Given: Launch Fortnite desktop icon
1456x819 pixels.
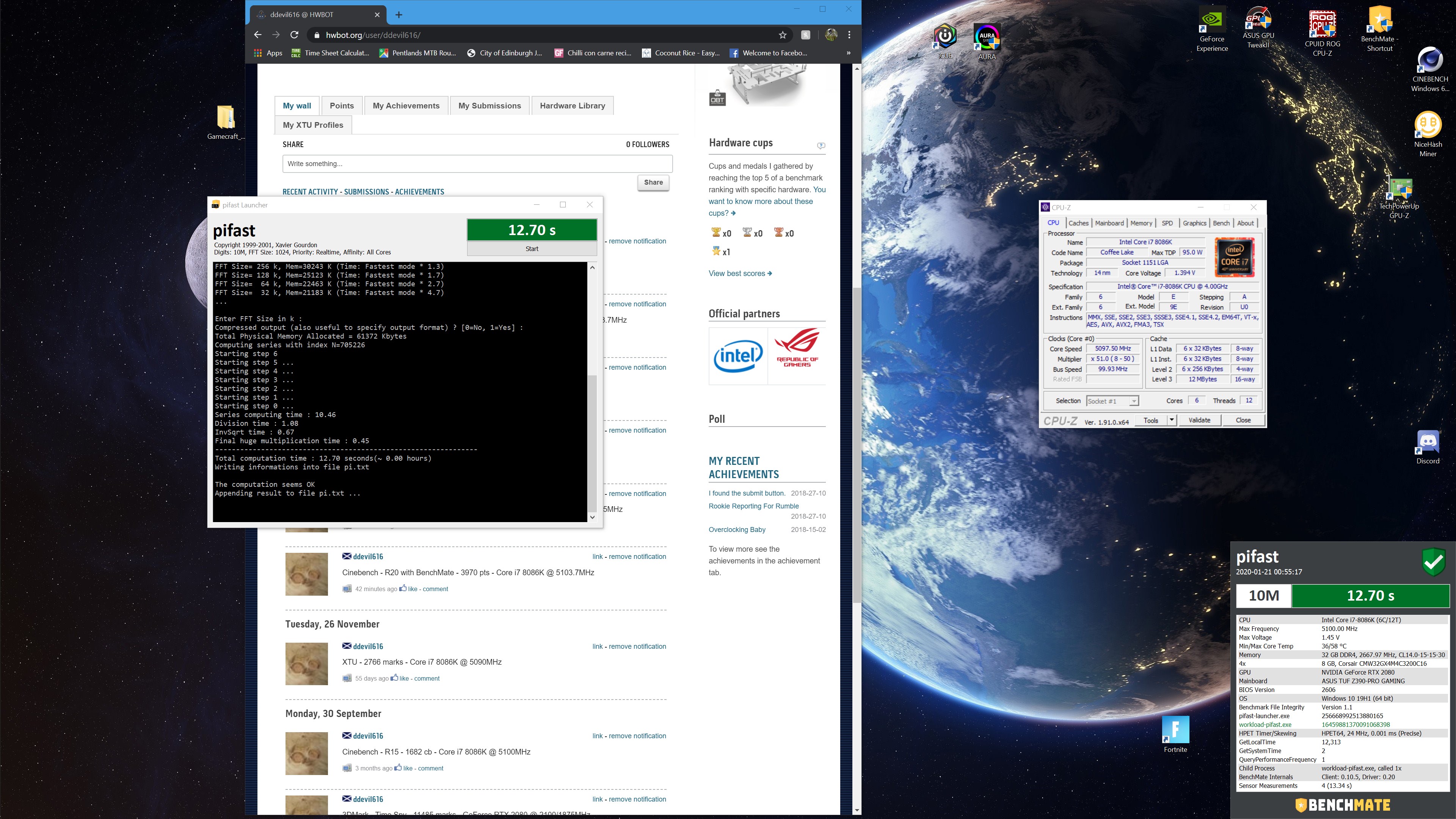Looking at the screenshot, I should pos(1175,734).
